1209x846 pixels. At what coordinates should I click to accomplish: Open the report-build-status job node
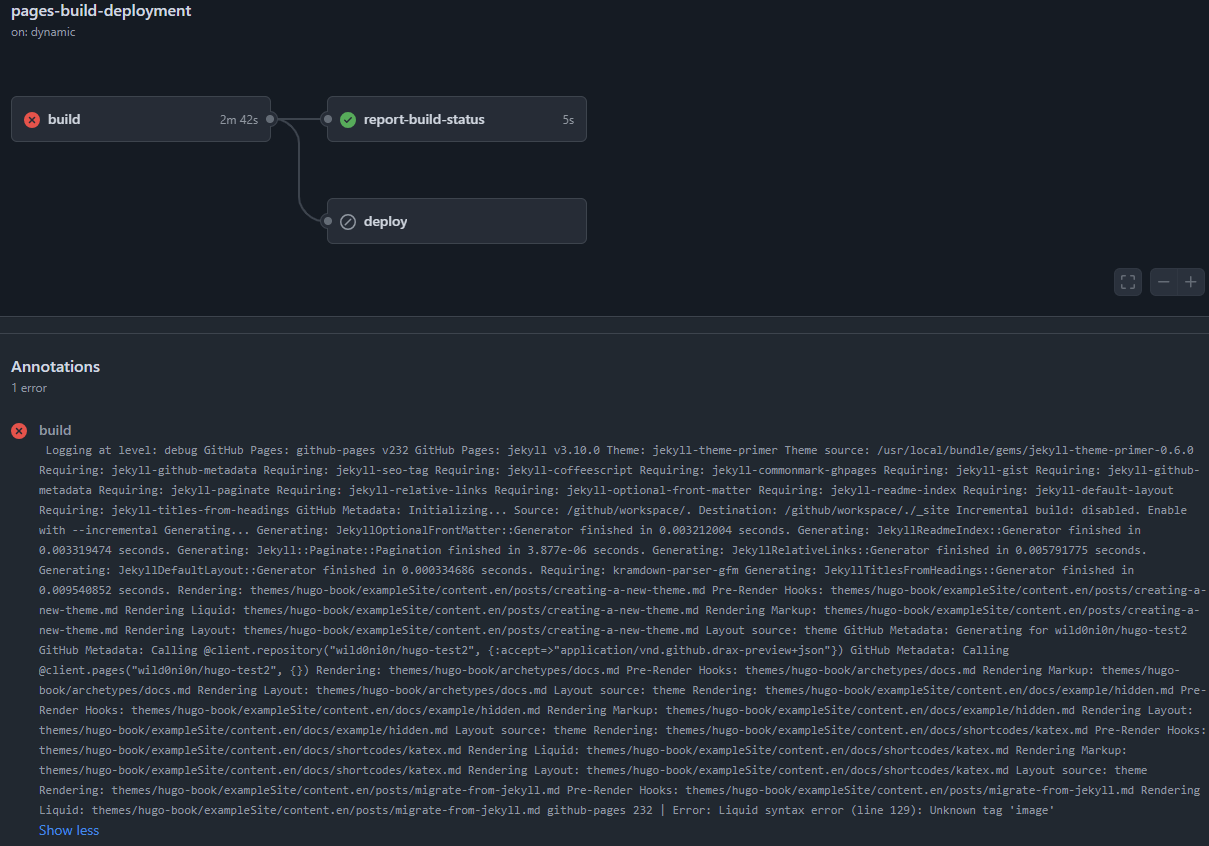[457, 119]
